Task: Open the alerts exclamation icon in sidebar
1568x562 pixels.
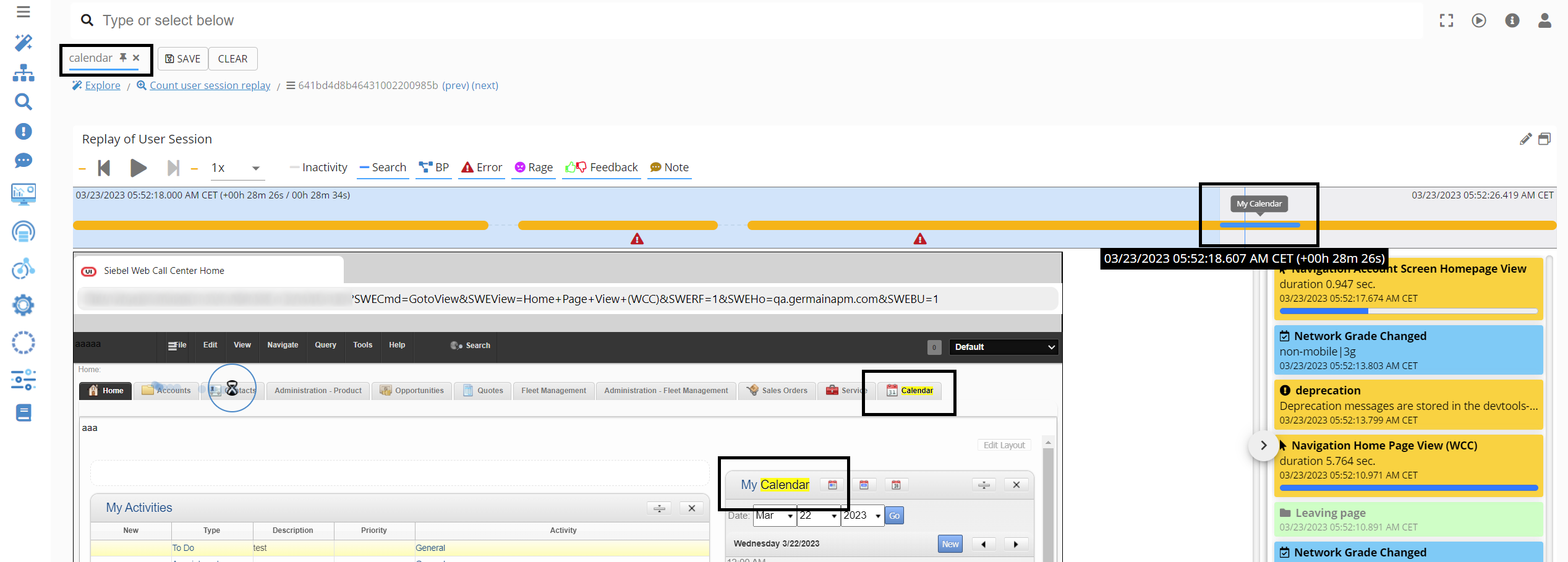Action: click(23, 132)
